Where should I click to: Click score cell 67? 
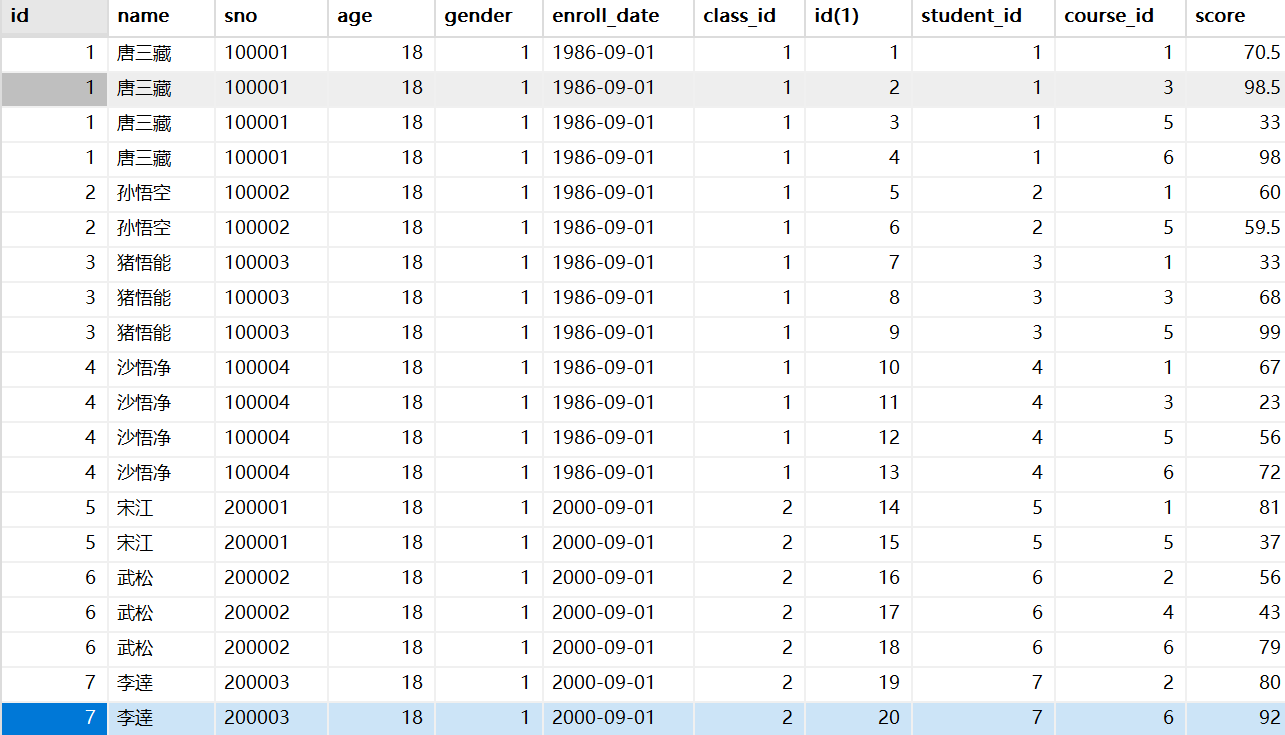(1235, 368)
